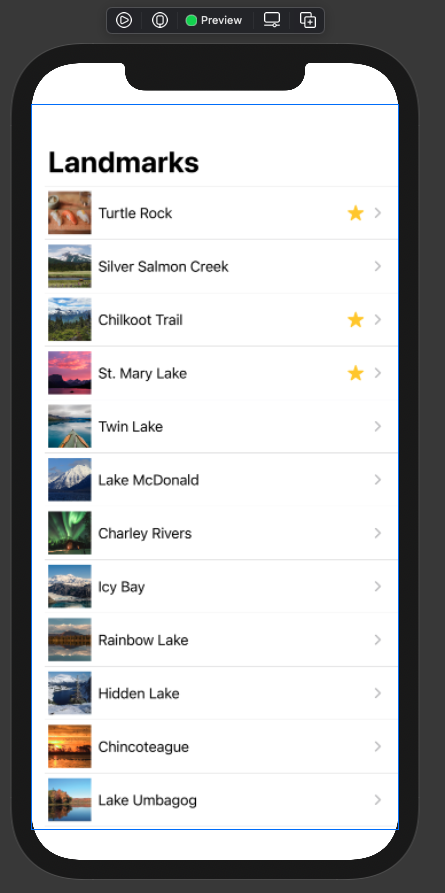The height and width of the screenshot is (893, 445).
Task: Choose the Charley Rivers entry
Action: (x=221, y=533)
